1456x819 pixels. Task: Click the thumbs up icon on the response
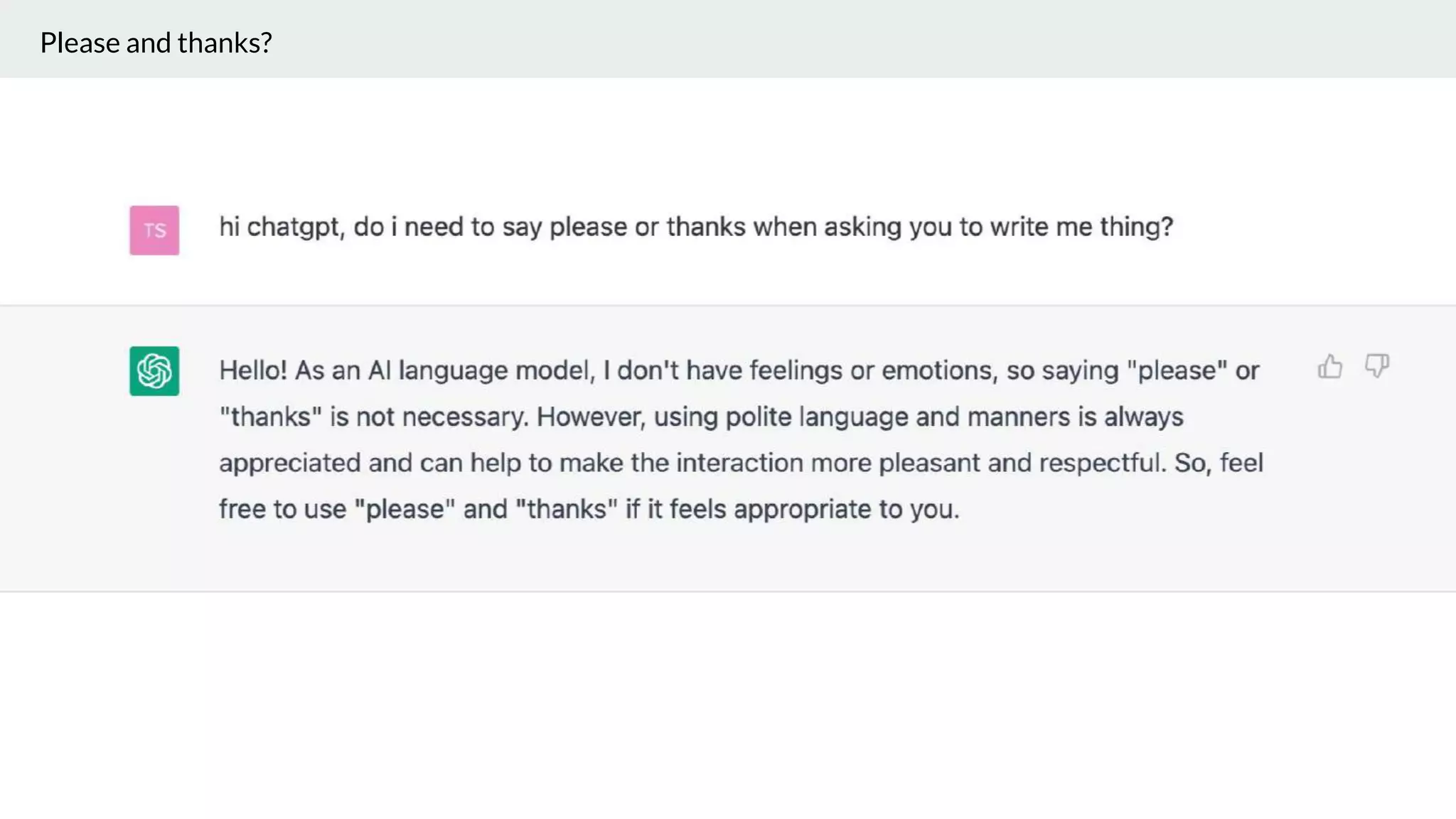click(1329, 367)
